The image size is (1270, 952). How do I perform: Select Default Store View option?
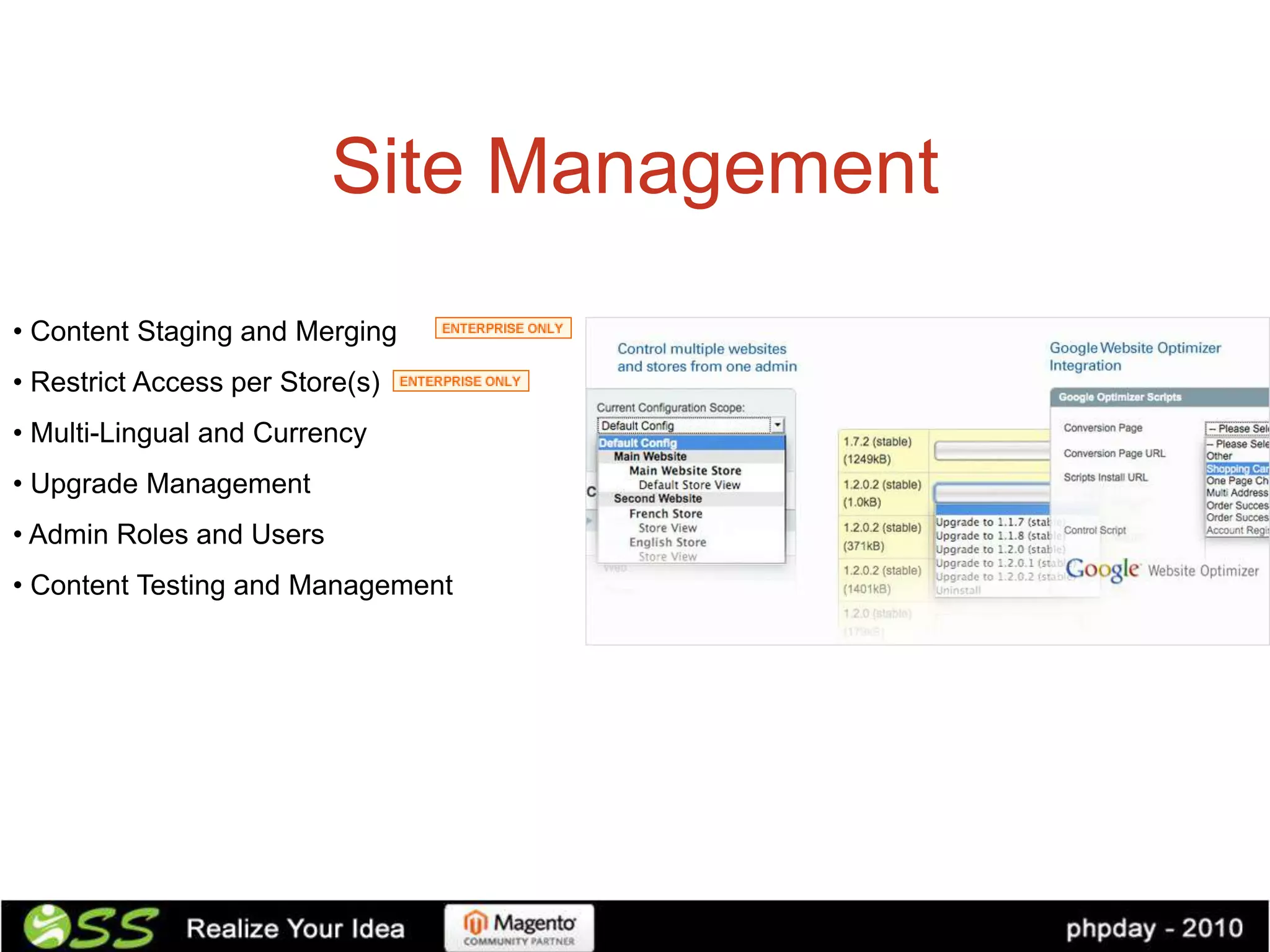pyautogui.click(x=690, y=485)
